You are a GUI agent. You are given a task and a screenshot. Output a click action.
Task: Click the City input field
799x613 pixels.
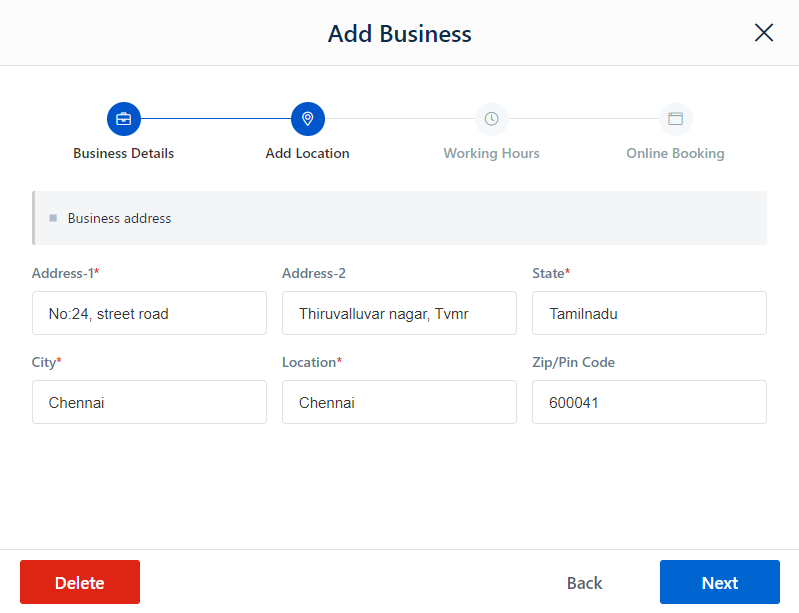point(149,402)
